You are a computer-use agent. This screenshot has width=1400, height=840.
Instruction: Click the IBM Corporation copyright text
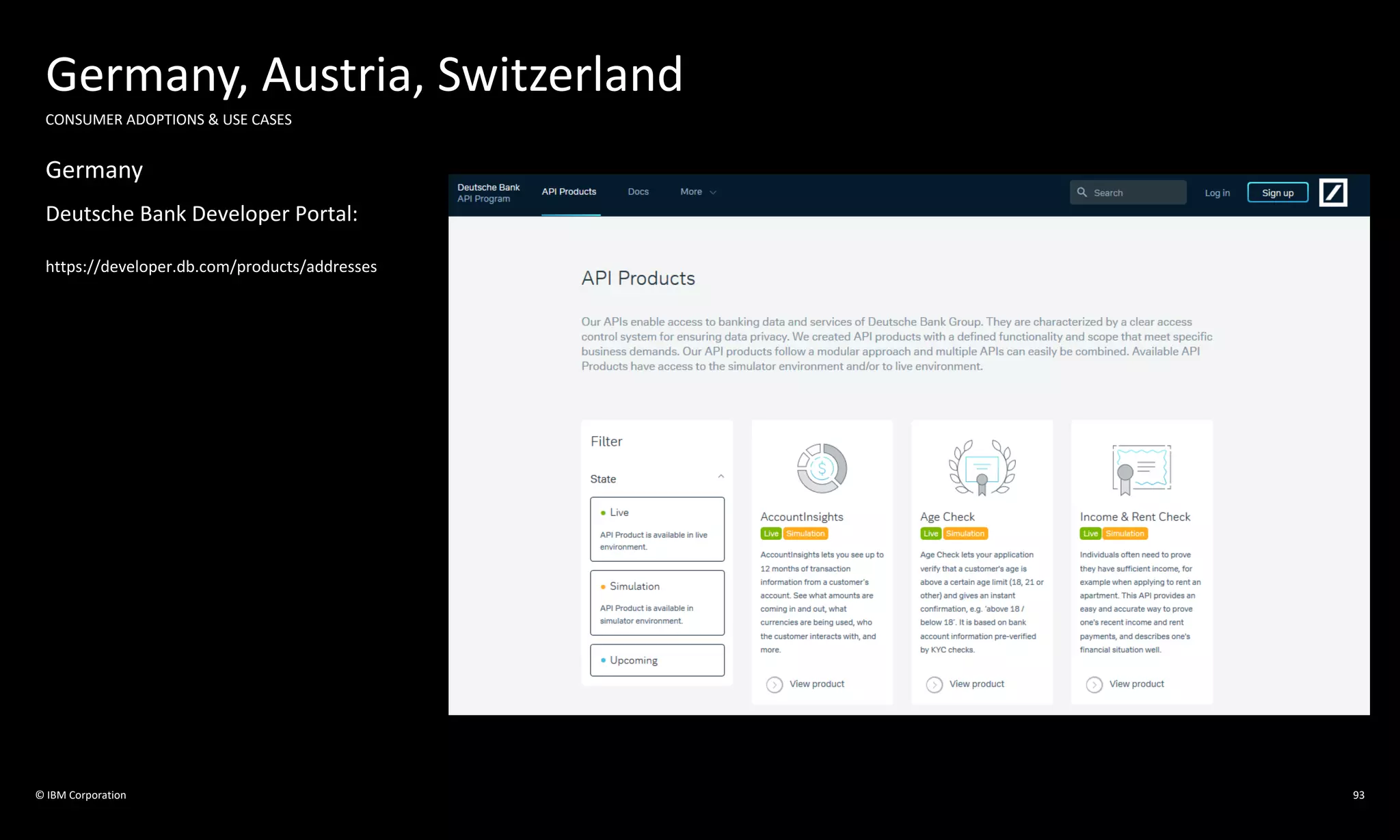coord(81,795)
